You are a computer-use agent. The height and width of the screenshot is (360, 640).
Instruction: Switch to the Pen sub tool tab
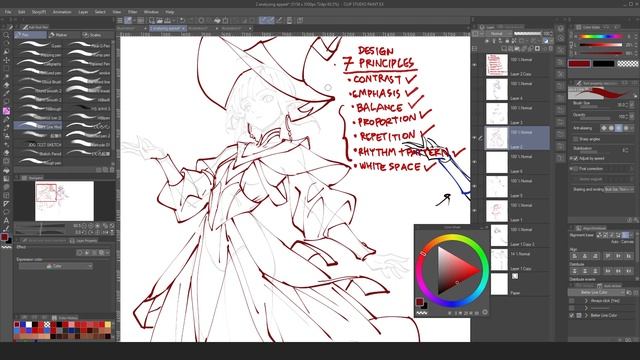pyautogui.click(x=31, y=35)
